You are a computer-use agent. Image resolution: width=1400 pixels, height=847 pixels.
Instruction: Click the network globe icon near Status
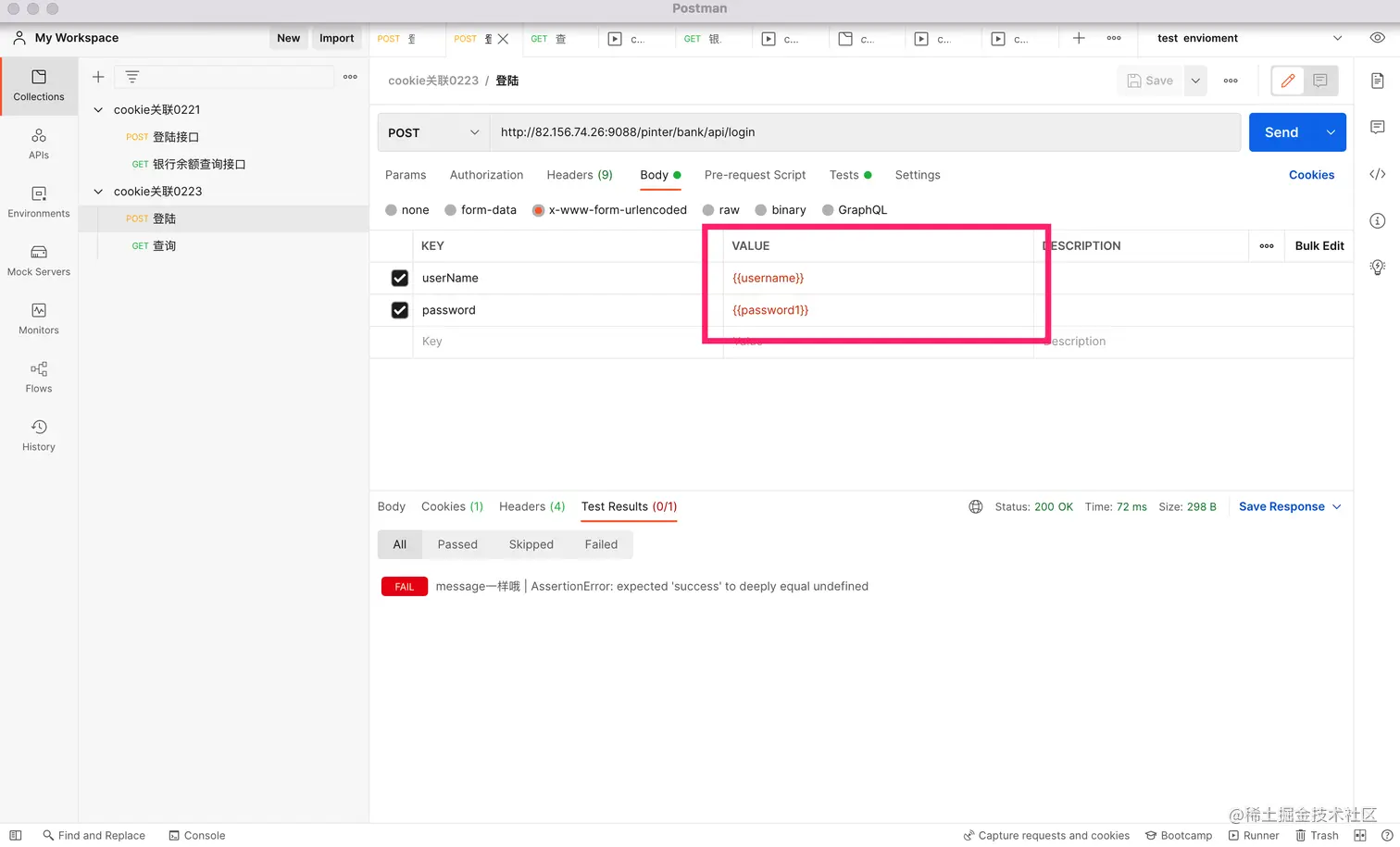[976, 506]
